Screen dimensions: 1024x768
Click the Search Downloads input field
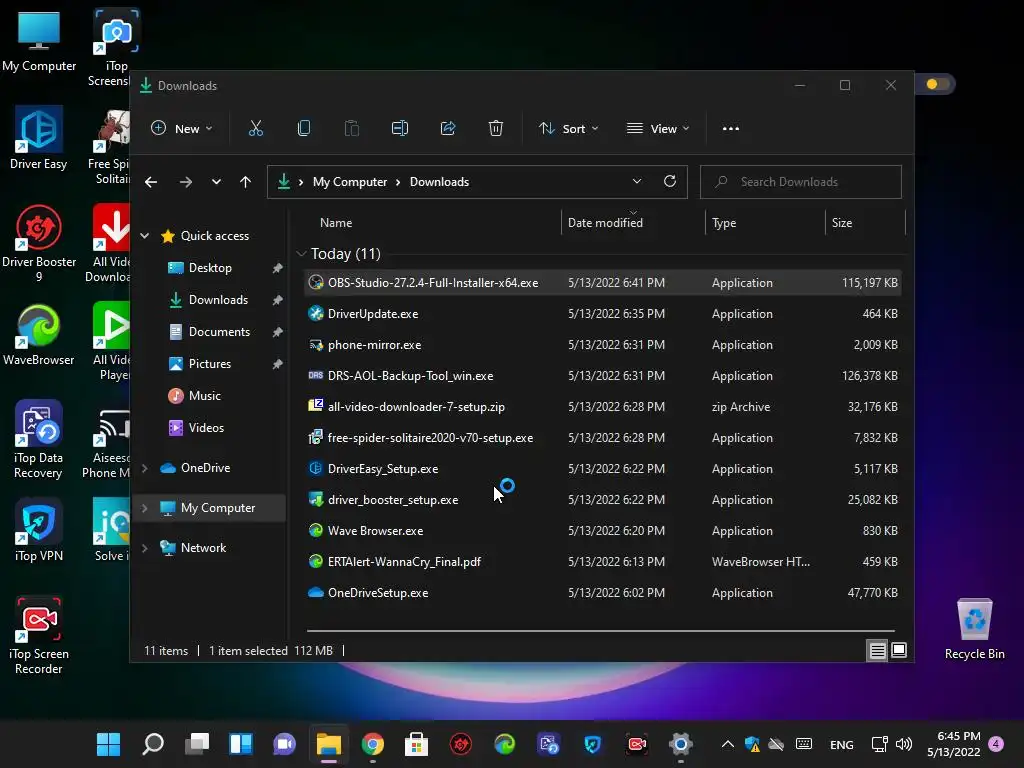pyautogui.click(x=801, y=182)
